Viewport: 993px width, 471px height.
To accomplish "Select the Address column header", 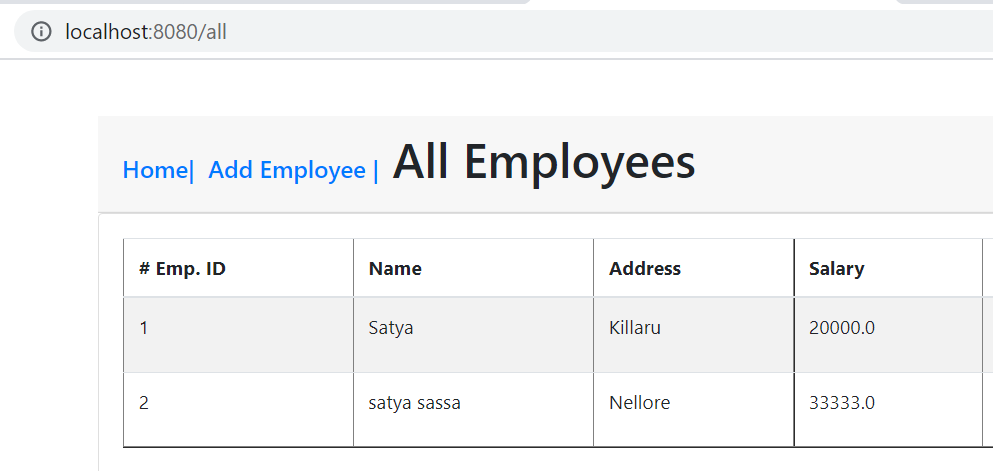I will coord(644,268).
